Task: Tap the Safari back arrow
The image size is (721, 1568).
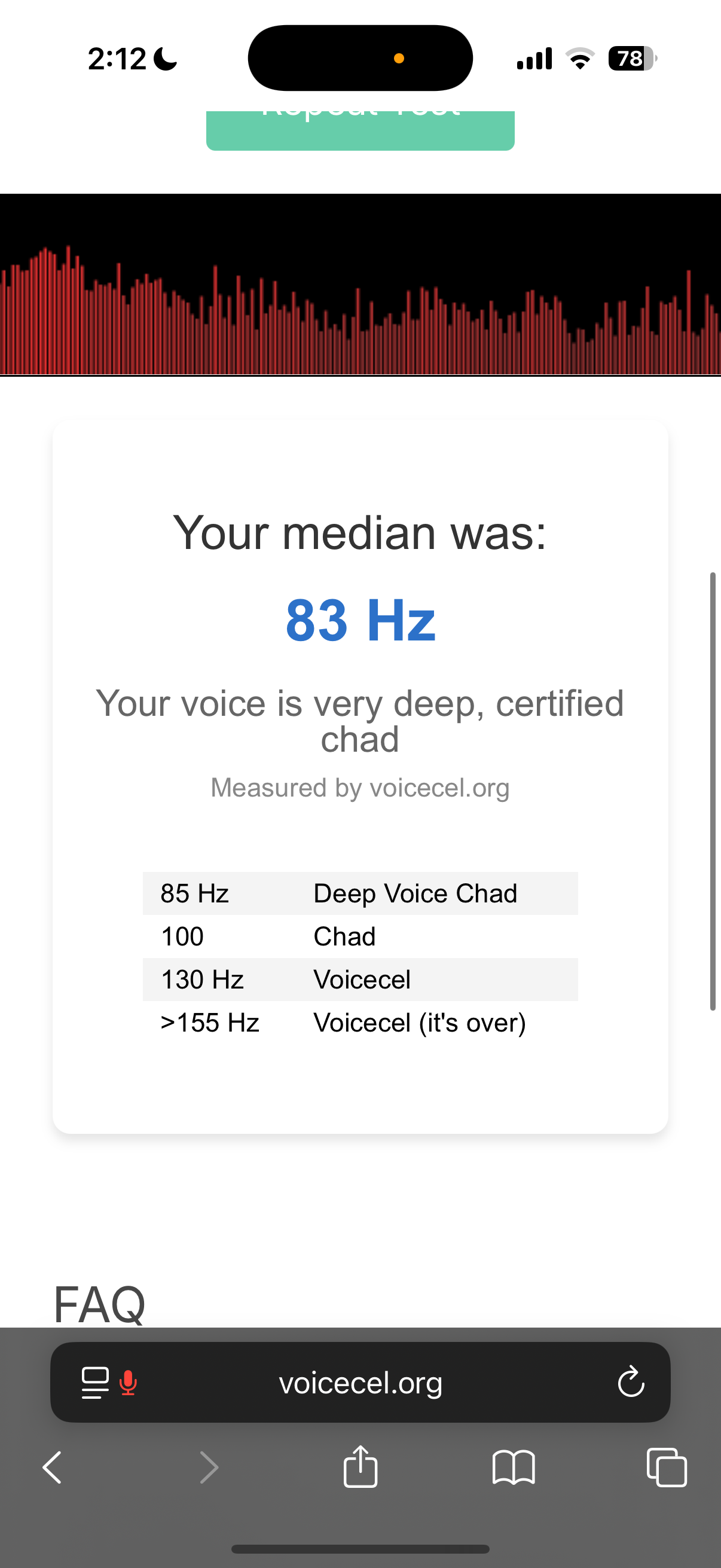Action: [x=53, y=1468]
